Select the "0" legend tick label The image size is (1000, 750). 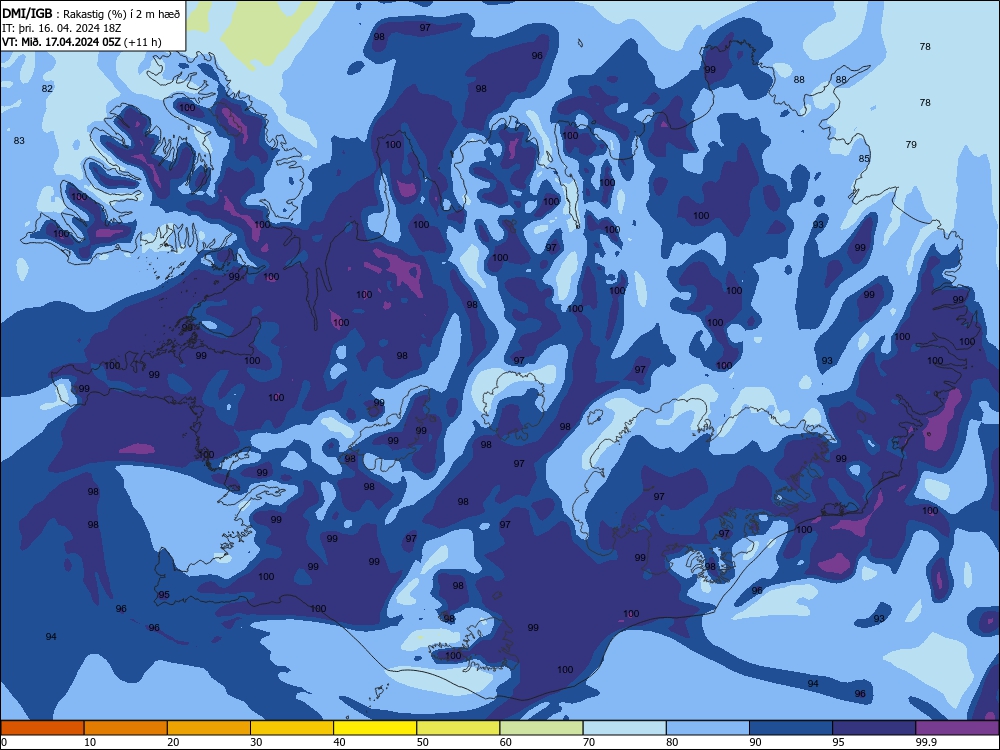click(x=4, y=742)
